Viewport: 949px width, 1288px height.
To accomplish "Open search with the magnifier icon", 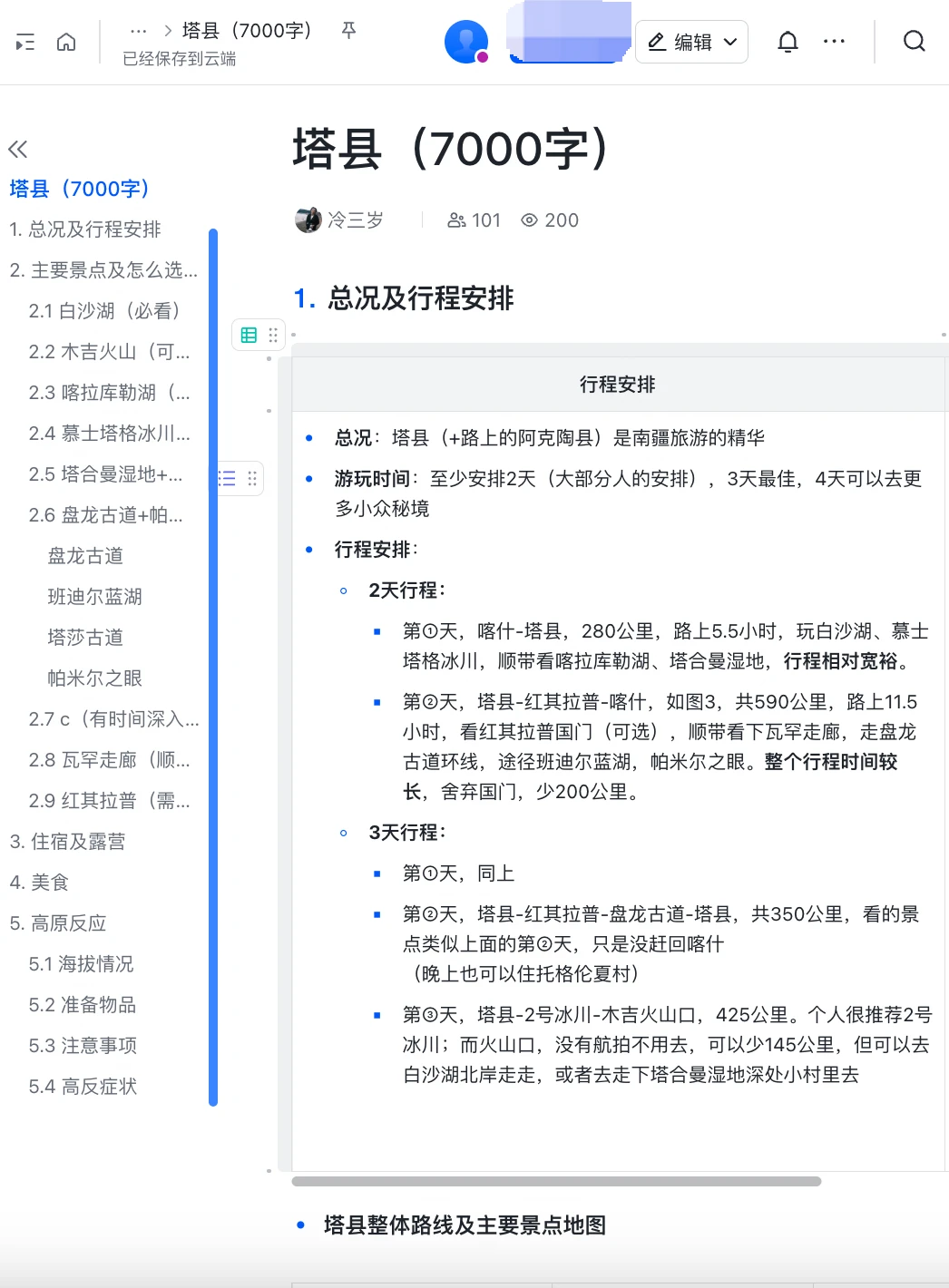I will click(915, 42).
